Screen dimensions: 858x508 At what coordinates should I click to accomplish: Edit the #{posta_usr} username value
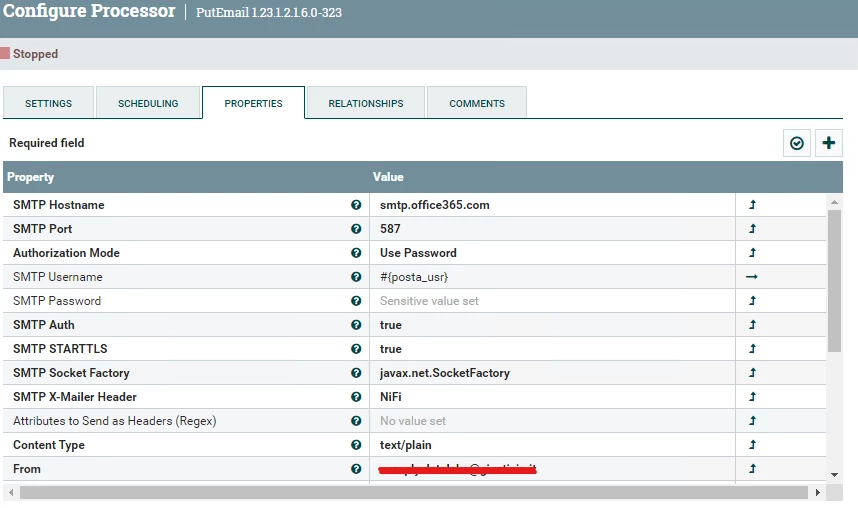pos(552,277)
